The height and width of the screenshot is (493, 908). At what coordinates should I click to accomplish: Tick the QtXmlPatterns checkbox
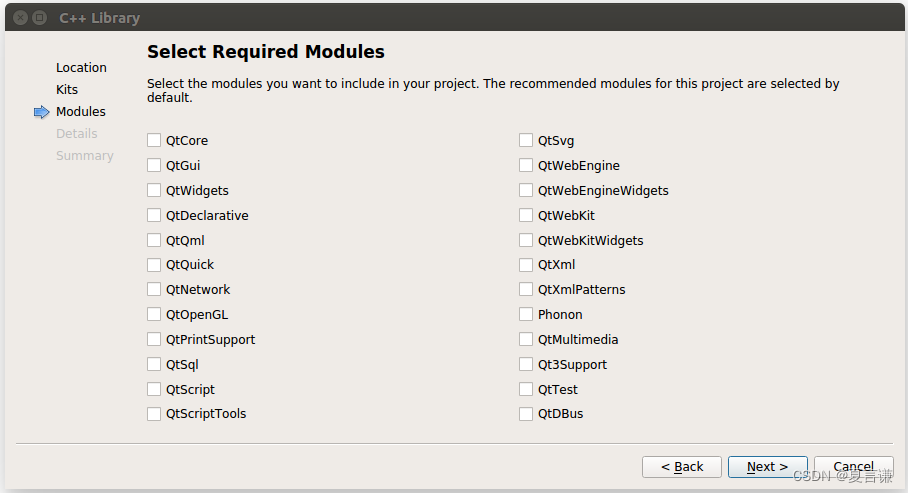pos(526,289)
